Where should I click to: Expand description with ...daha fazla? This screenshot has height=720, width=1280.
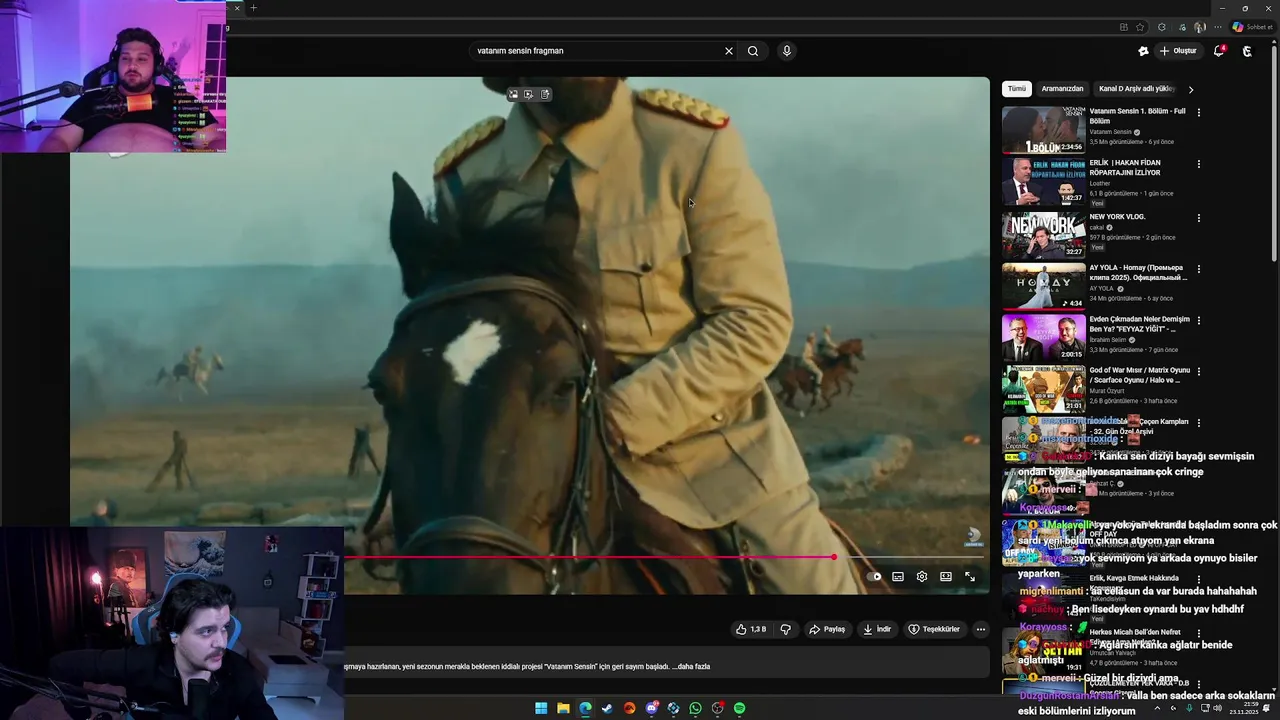tap(691, 666)
